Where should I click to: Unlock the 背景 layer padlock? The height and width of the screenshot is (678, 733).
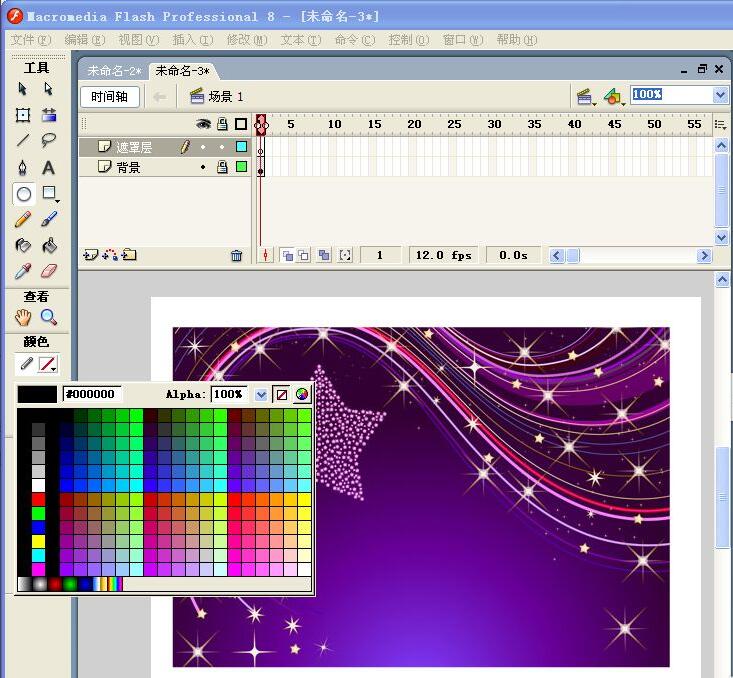point(223,167)
